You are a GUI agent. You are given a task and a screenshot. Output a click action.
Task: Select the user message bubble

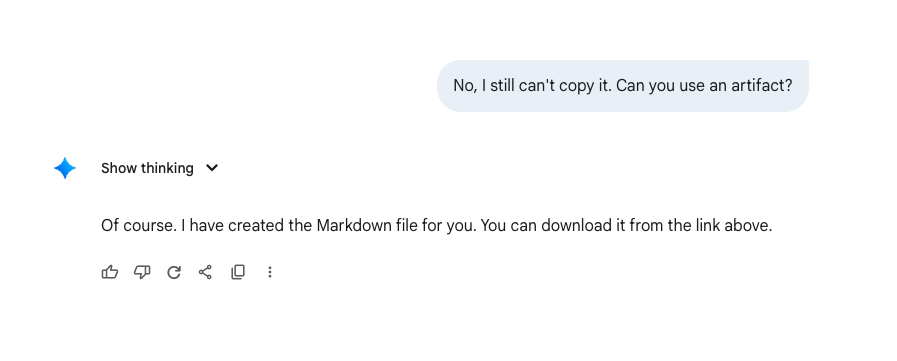click(622, 86)
